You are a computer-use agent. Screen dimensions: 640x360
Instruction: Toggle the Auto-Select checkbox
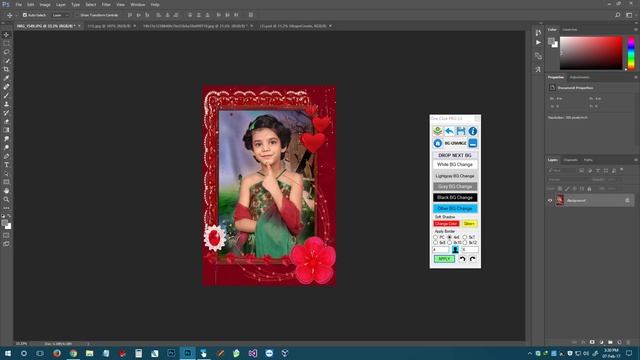[24, 15]
